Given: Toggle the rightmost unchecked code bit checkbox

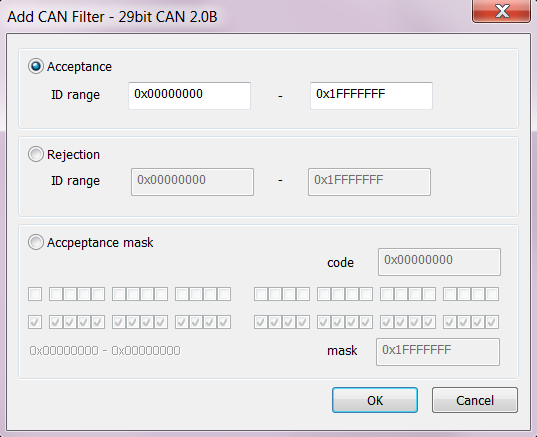Looking at the screenshot, I should (492, 294).
